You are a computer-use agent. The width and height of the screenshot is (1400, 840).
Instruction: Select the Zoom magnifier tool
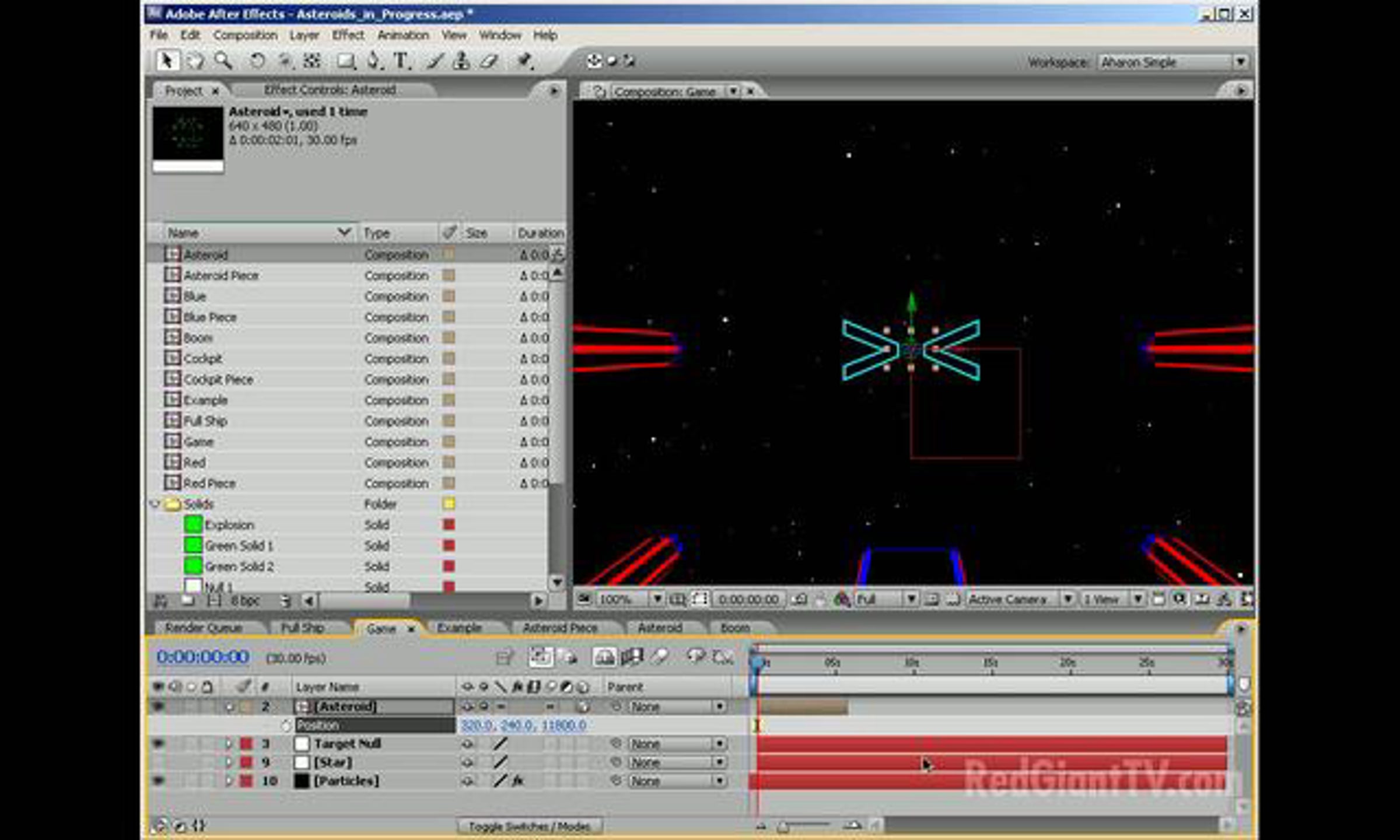(x=223, y=61)
